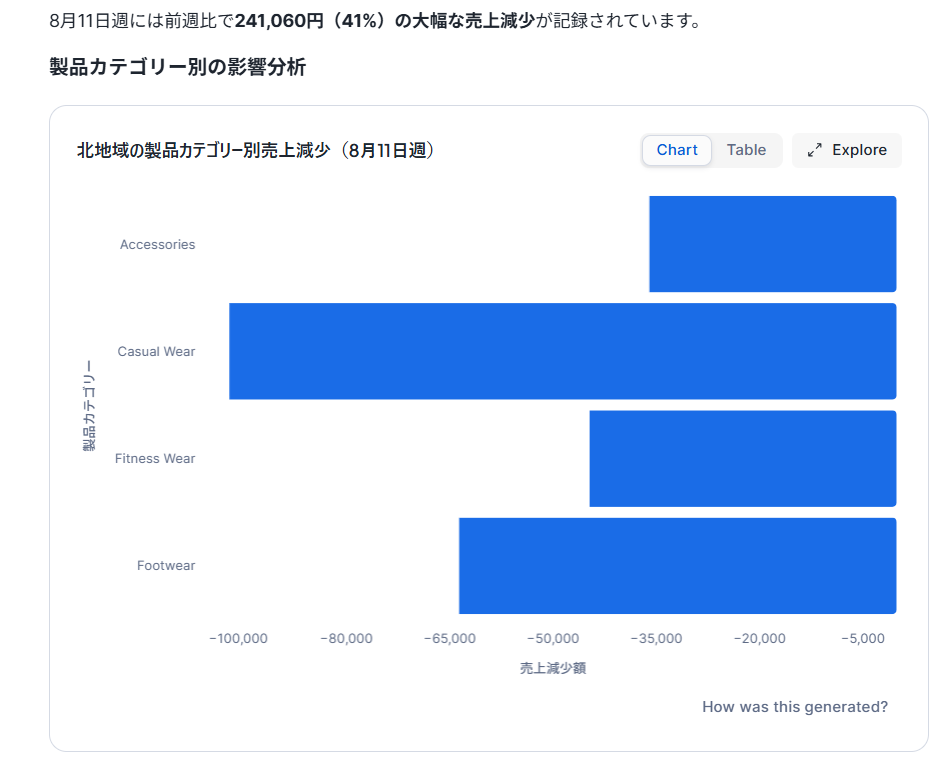
Task: Select the Casual Wear bar in chart
Action: [563, 351]
